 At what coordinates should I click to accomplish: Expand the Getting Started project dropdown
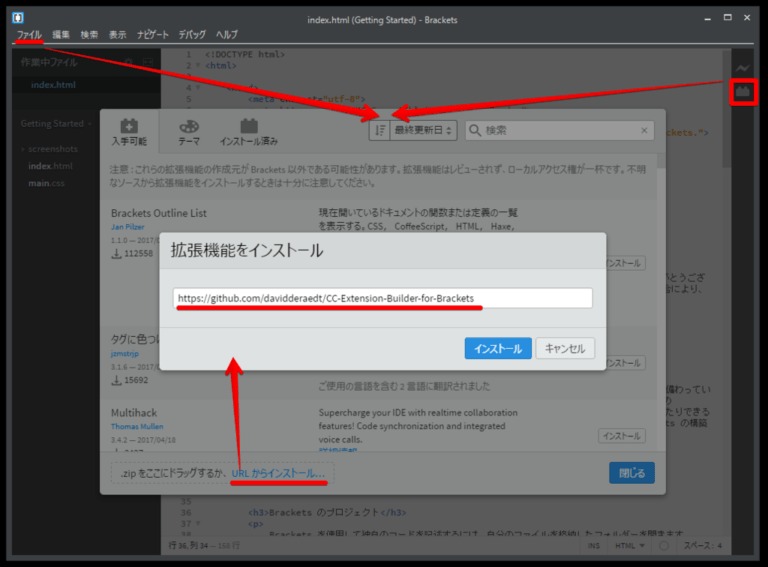[56, 124]
